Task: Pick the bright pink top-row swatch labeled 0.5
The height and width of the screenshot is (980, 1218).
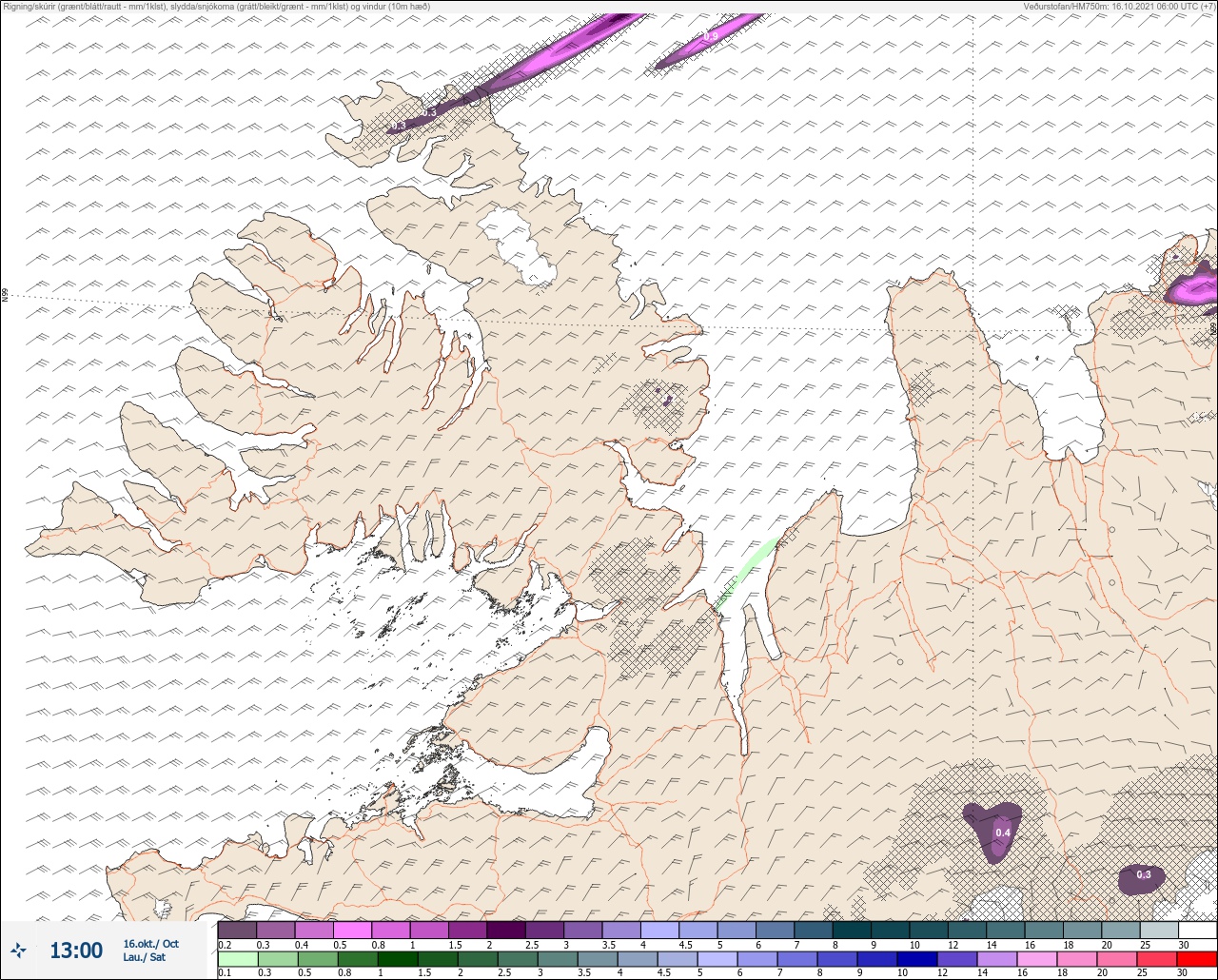Action: tap(352, 930)
